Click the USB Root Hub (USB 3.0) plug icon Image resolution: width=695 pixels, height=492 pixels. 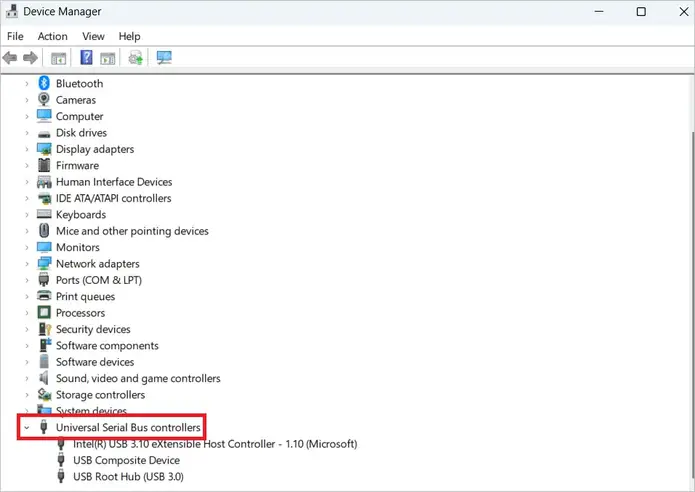coord(61,476)
